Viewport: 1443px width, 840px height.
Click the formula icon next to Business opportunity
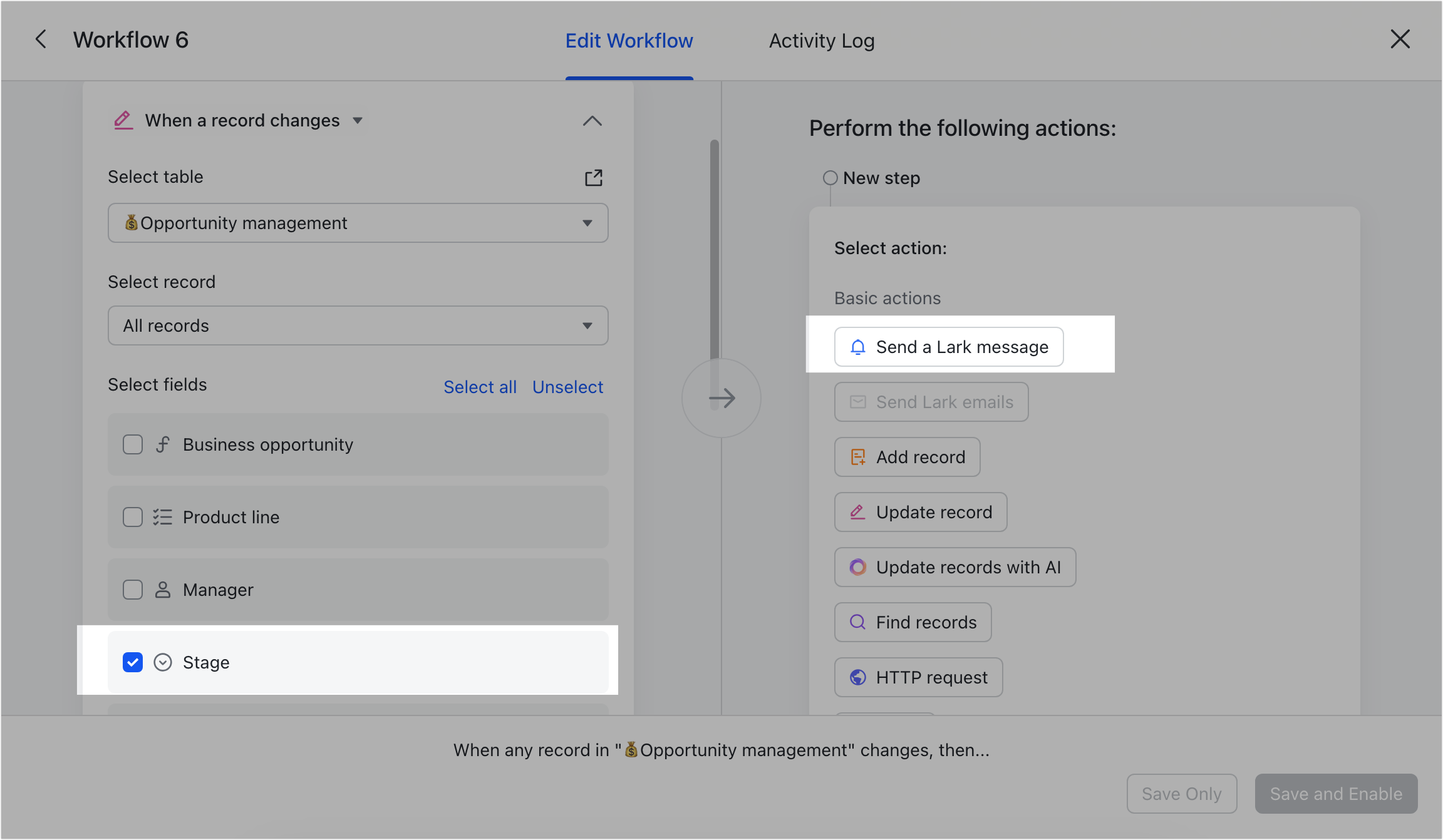163,444
